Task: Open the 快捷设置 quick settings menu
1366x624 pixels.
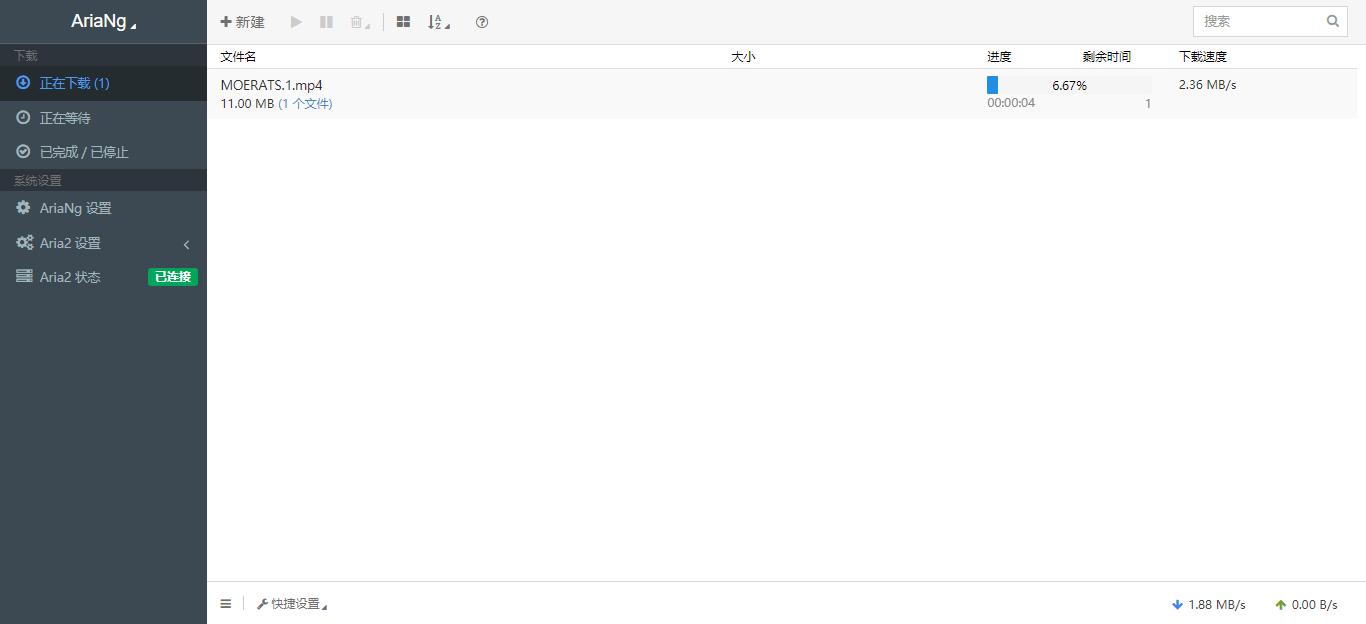Action: (292, 604)
